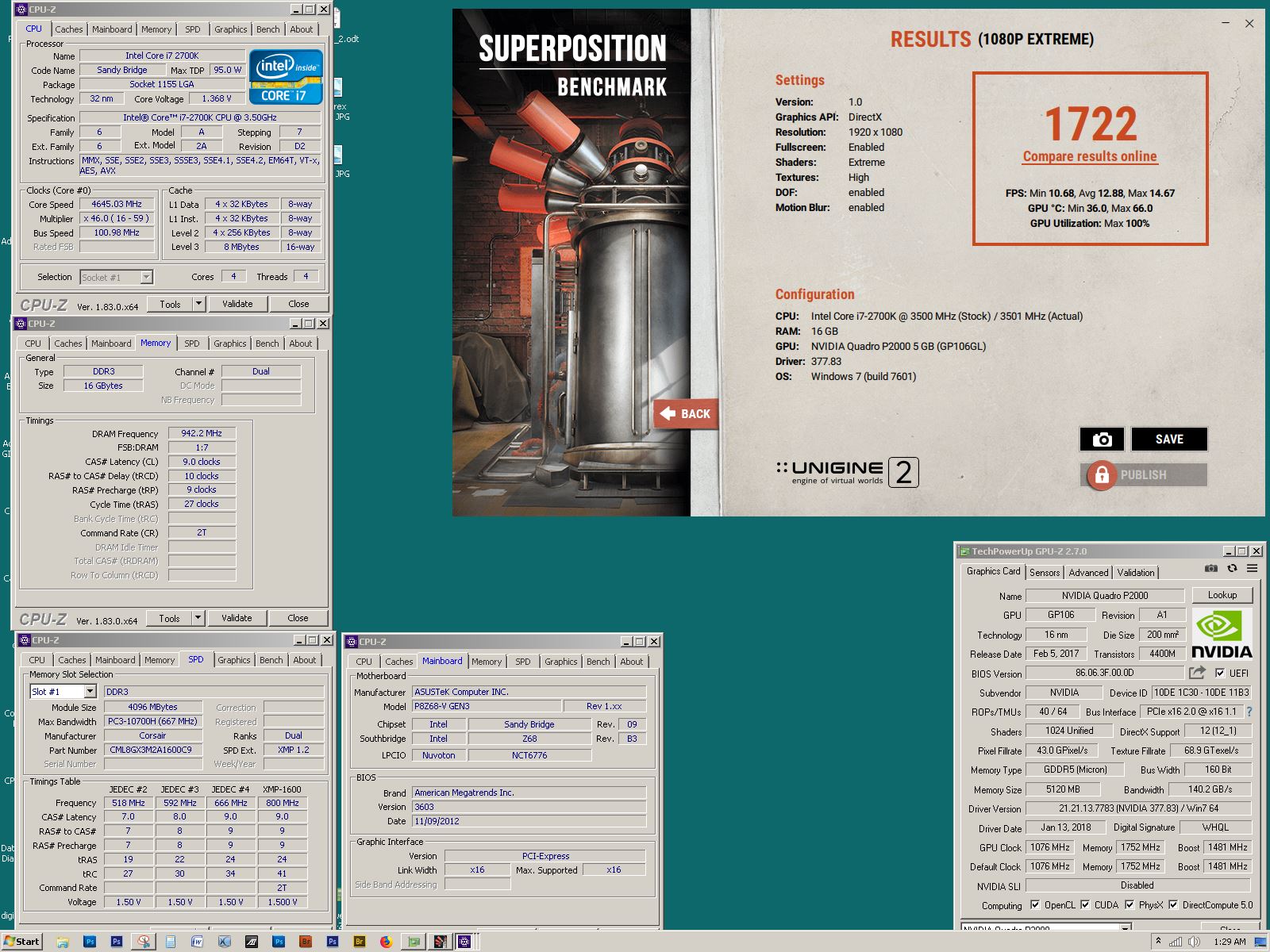Click the Intel Core i7 logo in CPU-Z
This screenshot has width=1270, height=952.
[286, 76]
